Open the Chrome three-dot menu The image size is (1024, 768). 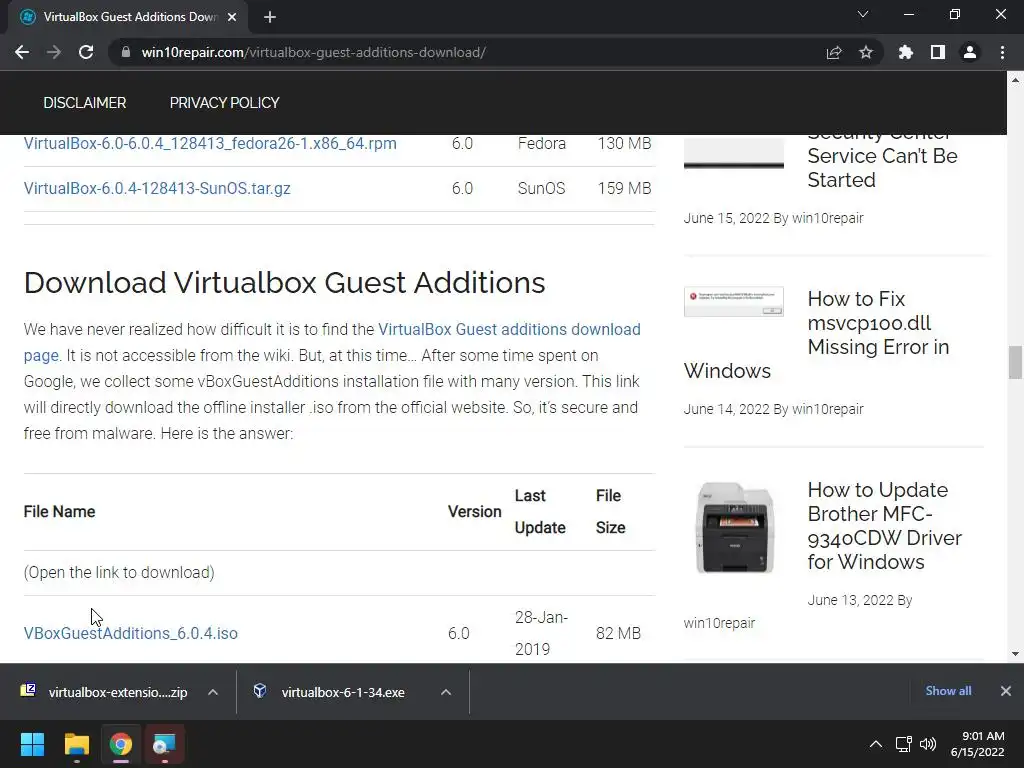coord(1002,52)
